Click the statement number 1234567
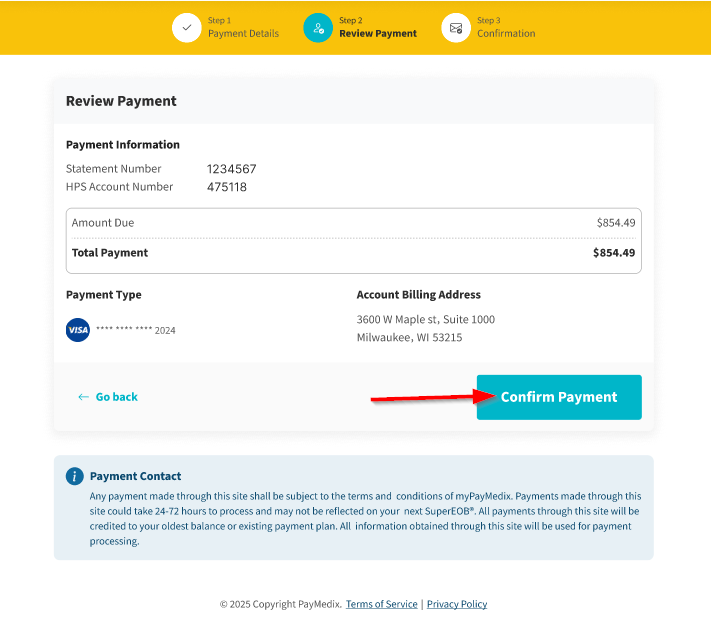 click(x=232, y=169)
